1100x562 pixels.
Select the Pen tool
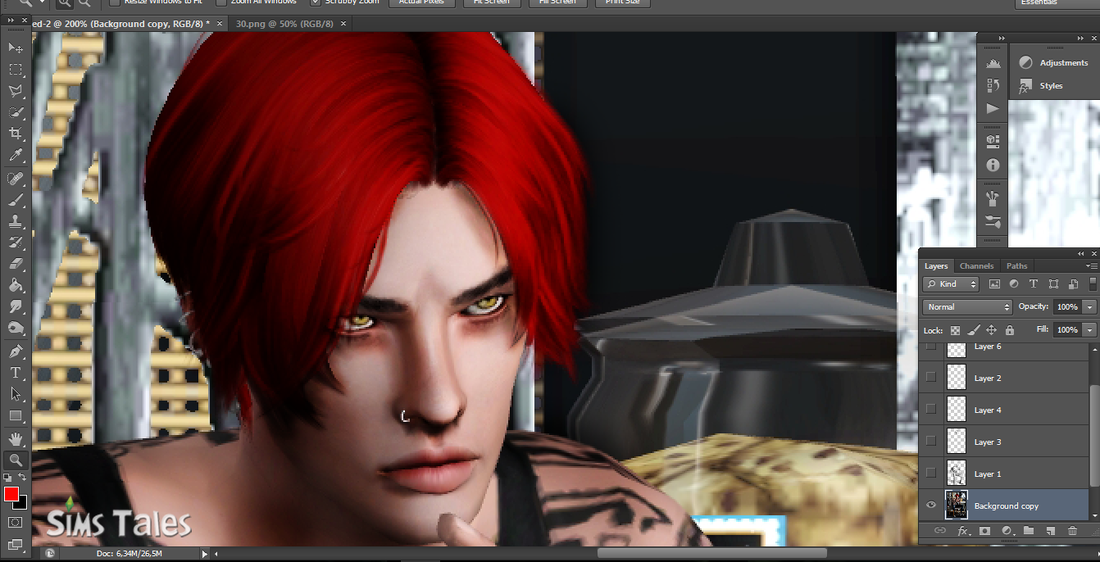pyautogui.click(x=15, y=351)
